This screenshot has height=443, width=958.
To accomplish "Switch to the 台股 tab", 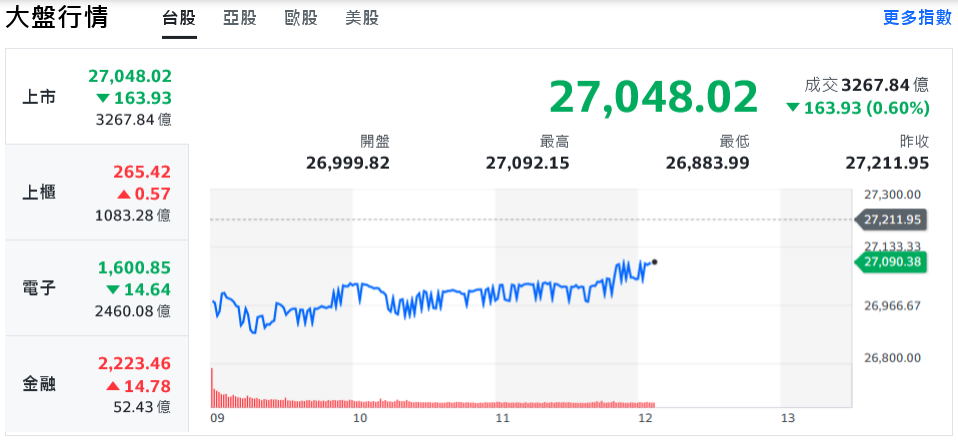I will (x=179, y=18).
